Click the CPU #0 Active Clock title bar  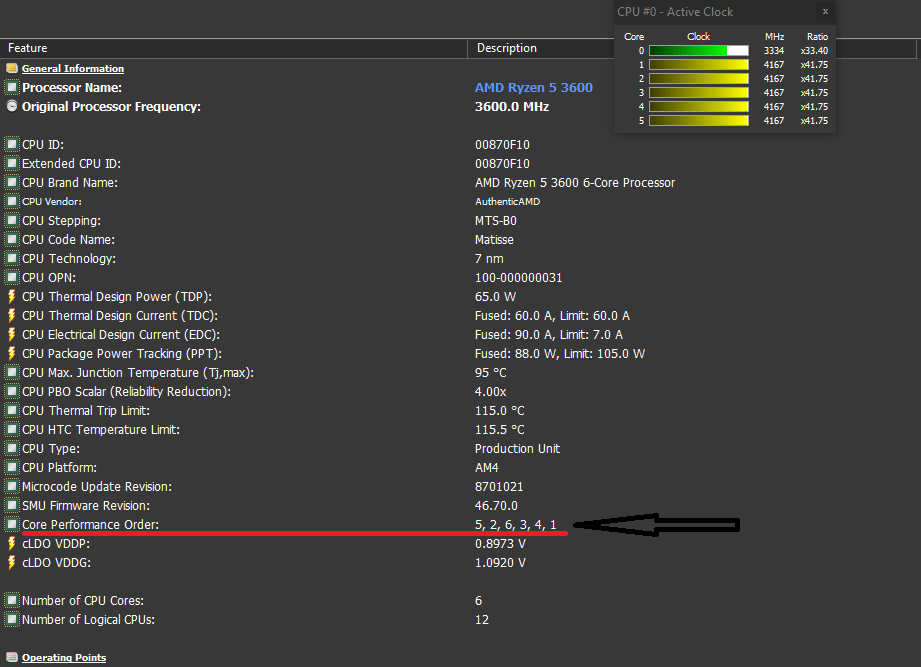700,12
